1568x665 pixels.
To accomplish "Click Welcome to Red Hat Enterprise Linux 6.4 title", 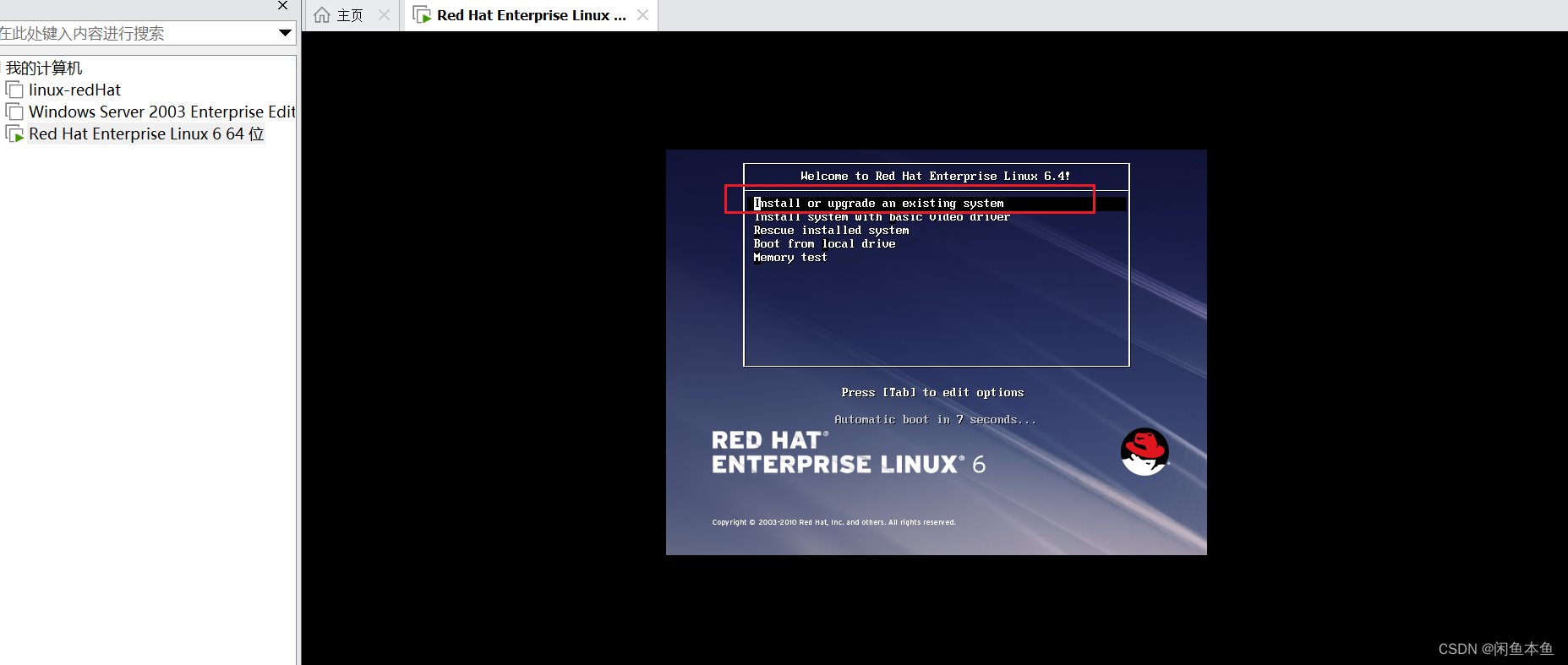I will (x=935, y=176).
